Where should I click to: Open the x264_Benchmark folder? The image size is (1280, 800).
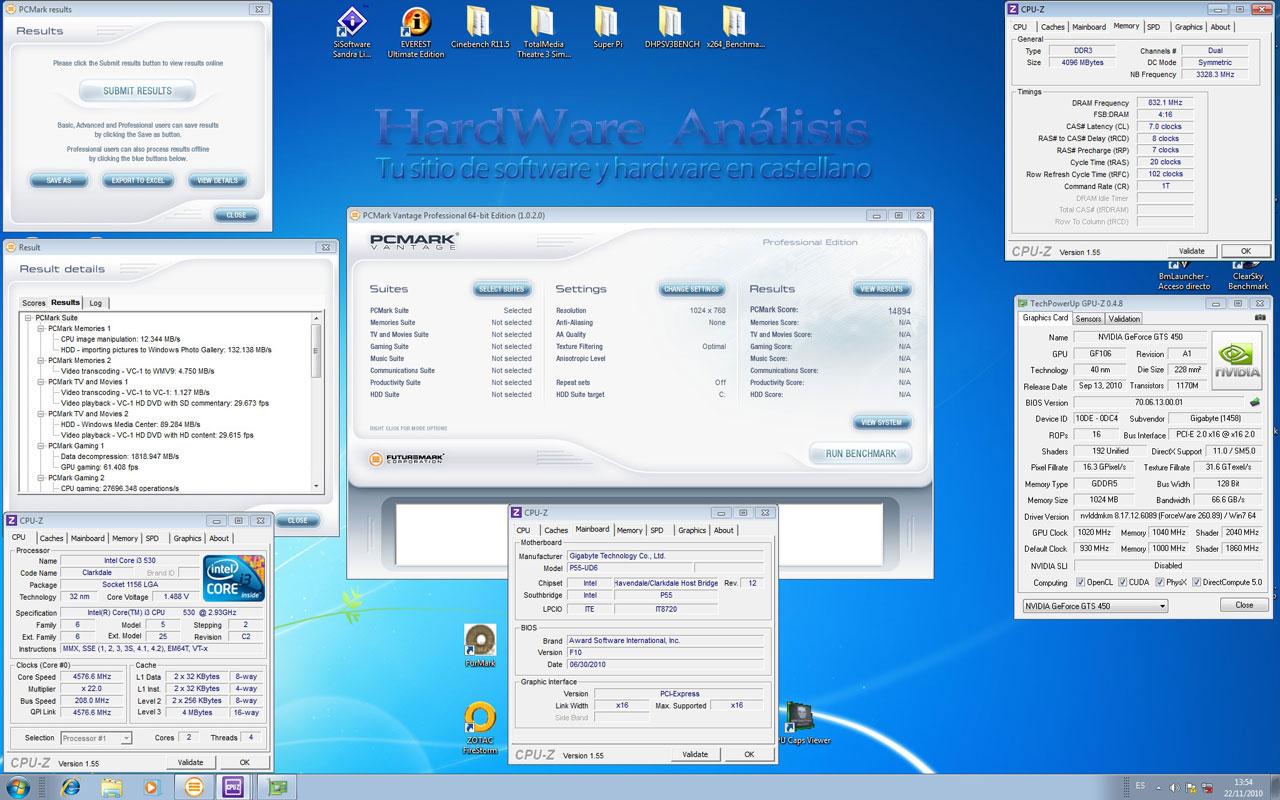click(x=735, y=28)
